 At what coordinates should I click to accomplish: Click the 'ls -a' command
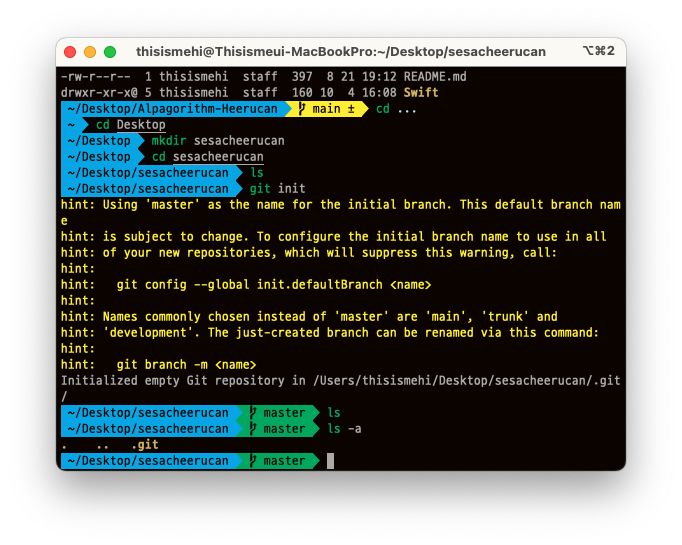(344, 429)
